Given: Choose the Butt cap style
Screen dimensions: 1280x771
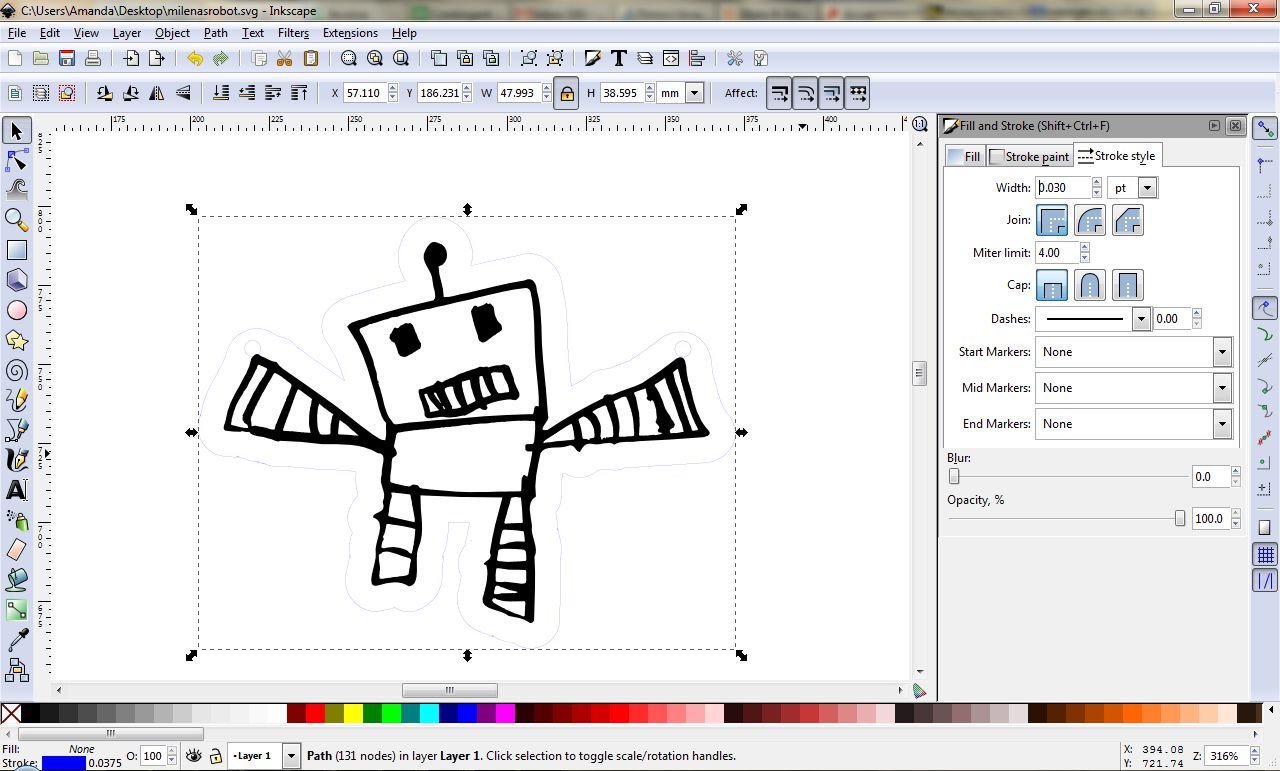Looking at the screenshot, I should [1052, 285].
